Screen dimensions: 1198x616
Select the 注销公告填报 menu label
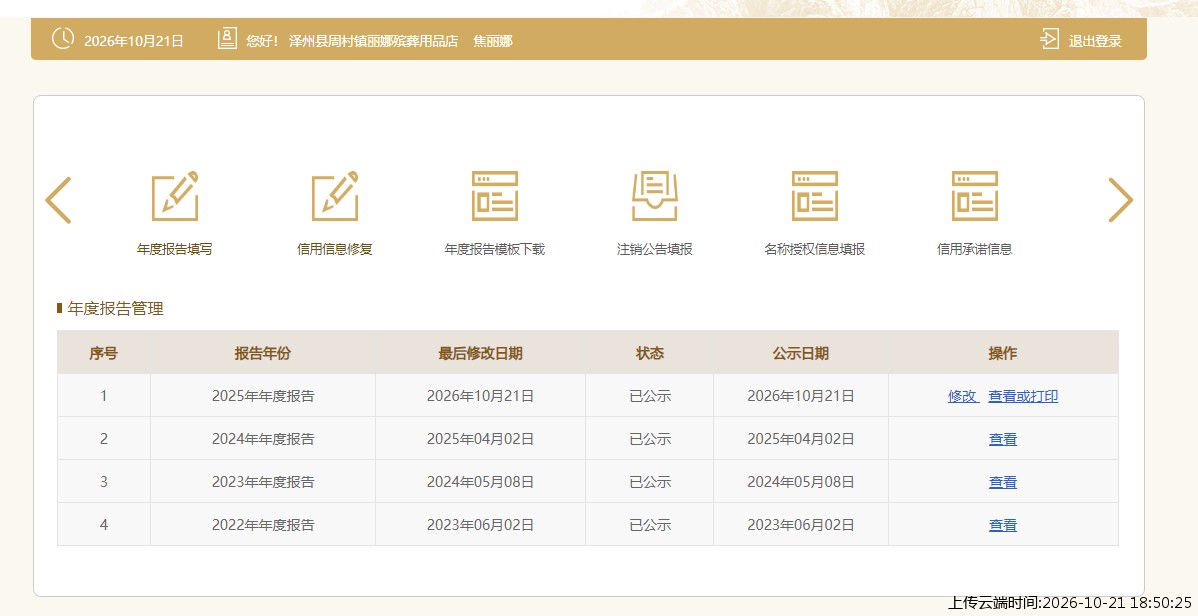[655, 249]
